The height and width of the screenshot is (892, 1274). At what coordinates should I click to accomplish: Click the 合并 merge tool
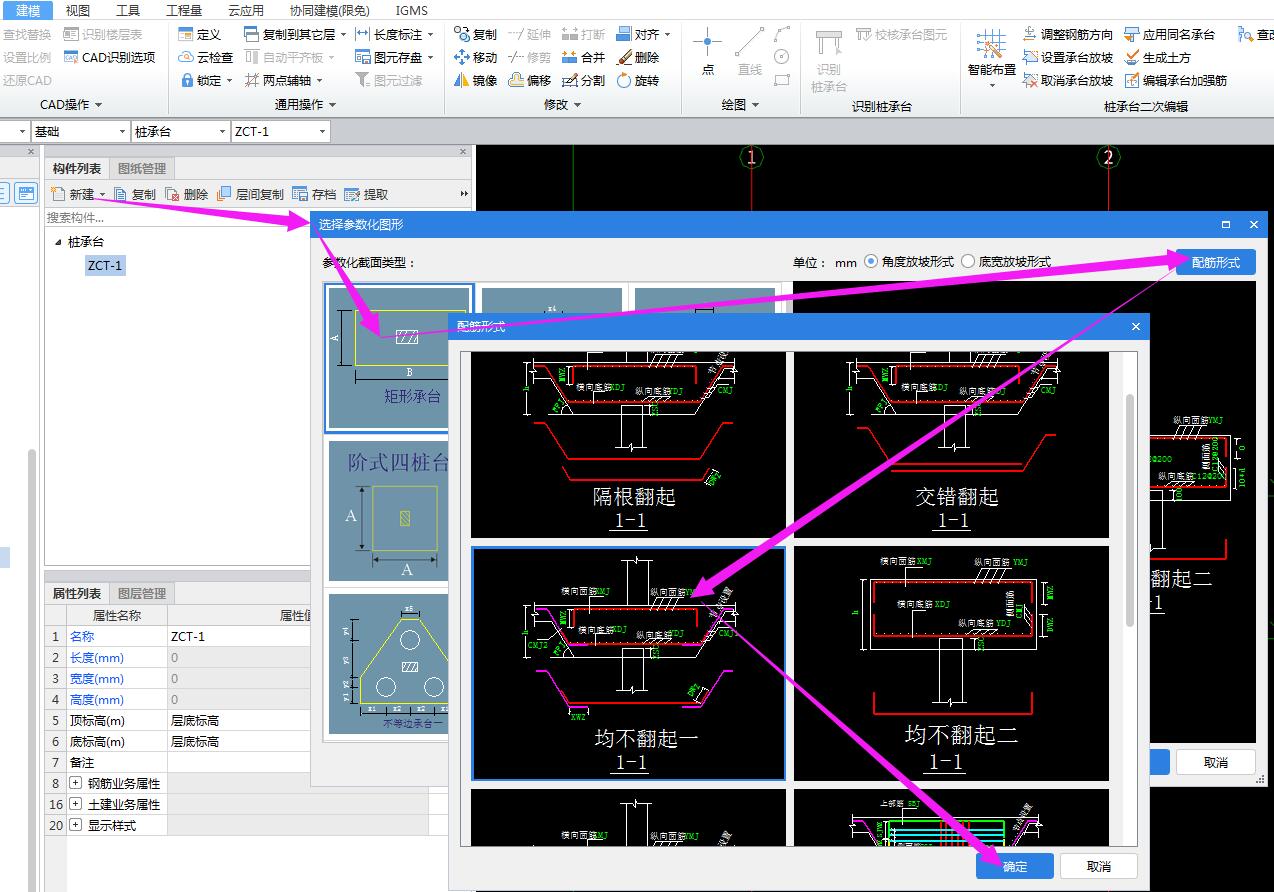click(583, 57)
